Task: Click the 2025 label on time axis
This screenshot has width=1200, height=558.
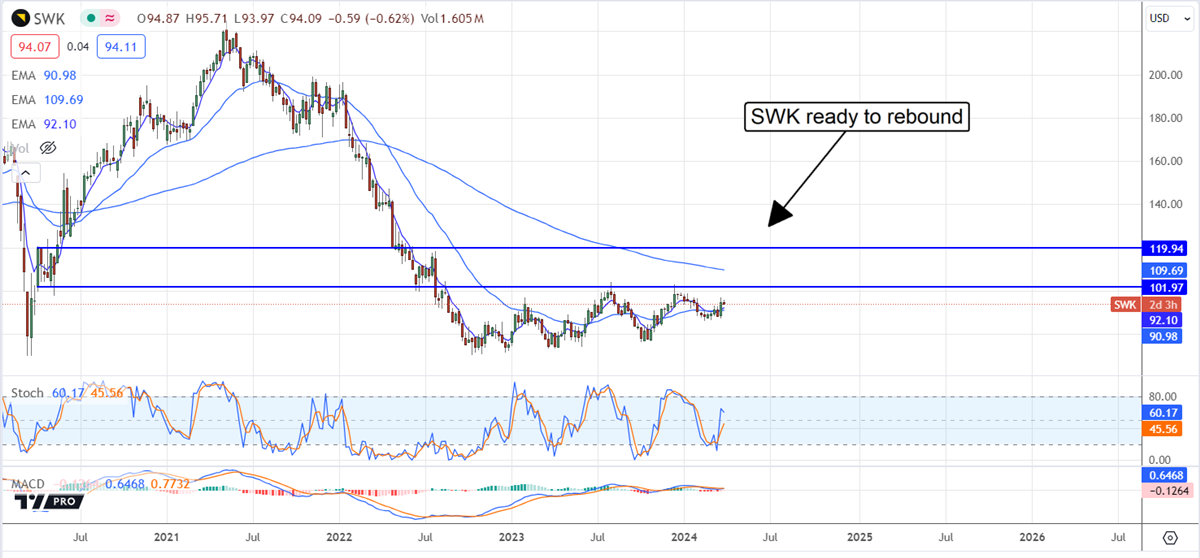Action: pyautogui.click(x=860, y=536)
